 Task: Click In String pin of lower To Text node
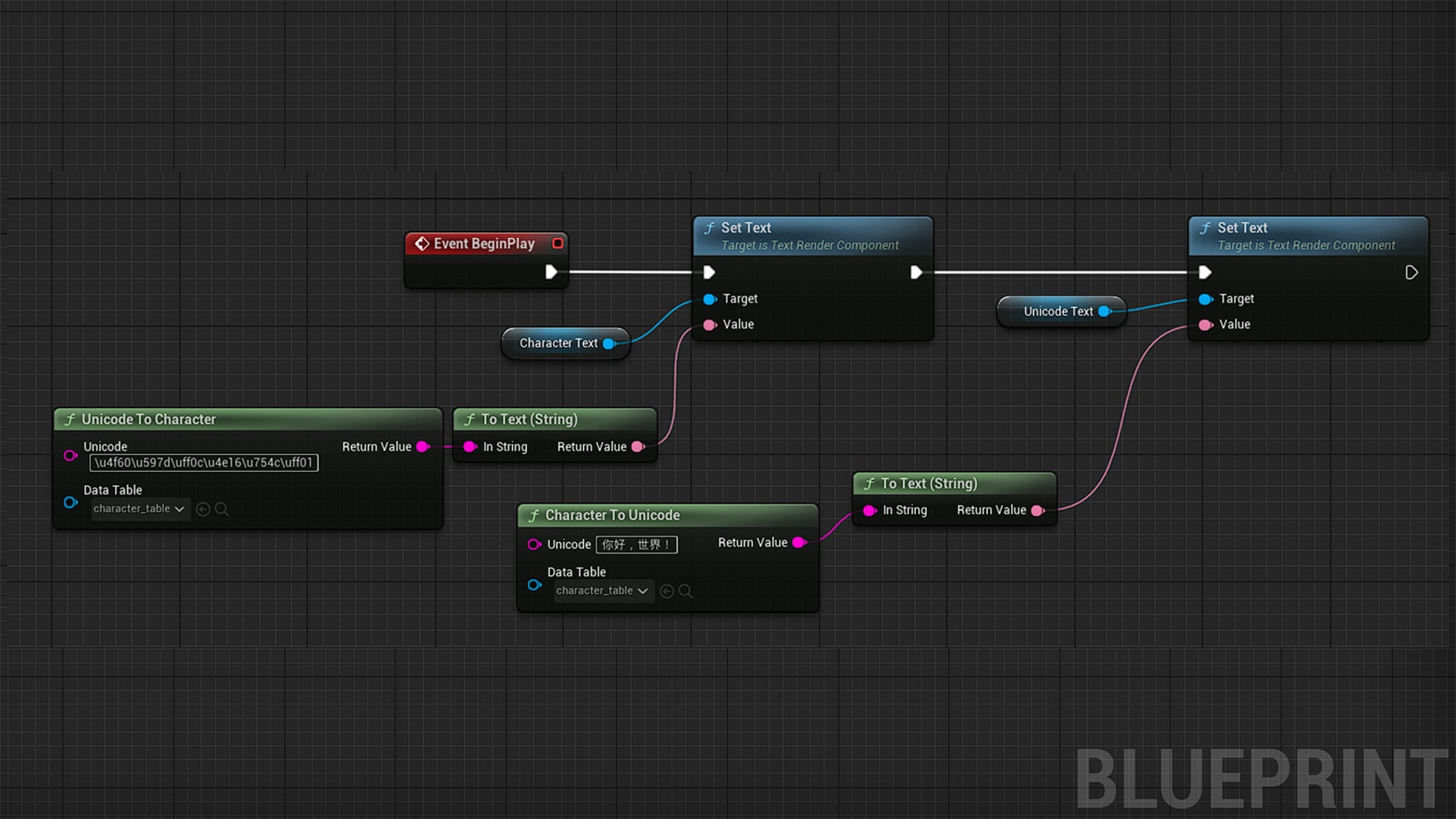click(870, 510)
